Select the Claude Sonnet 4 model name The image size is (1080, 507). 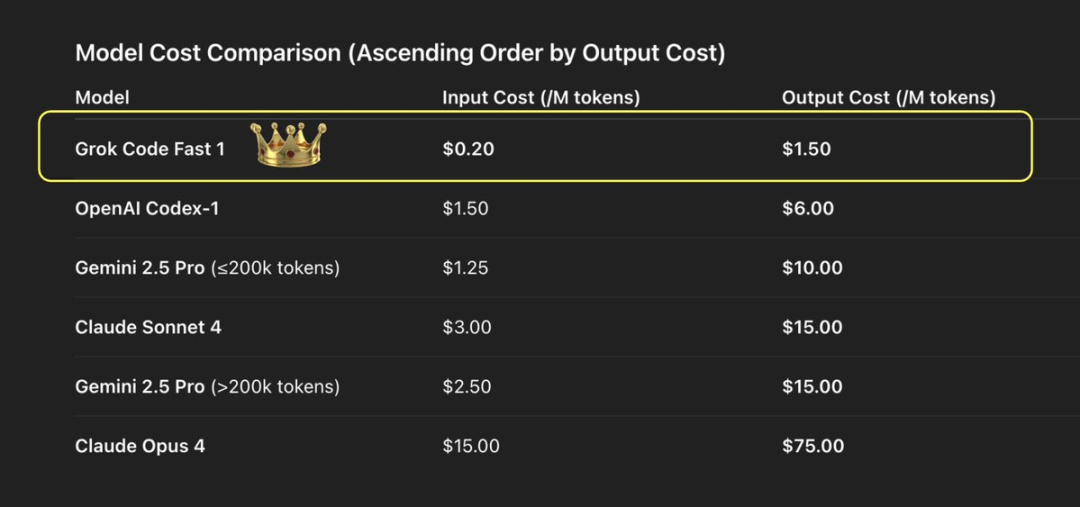(x=148, y=327)
